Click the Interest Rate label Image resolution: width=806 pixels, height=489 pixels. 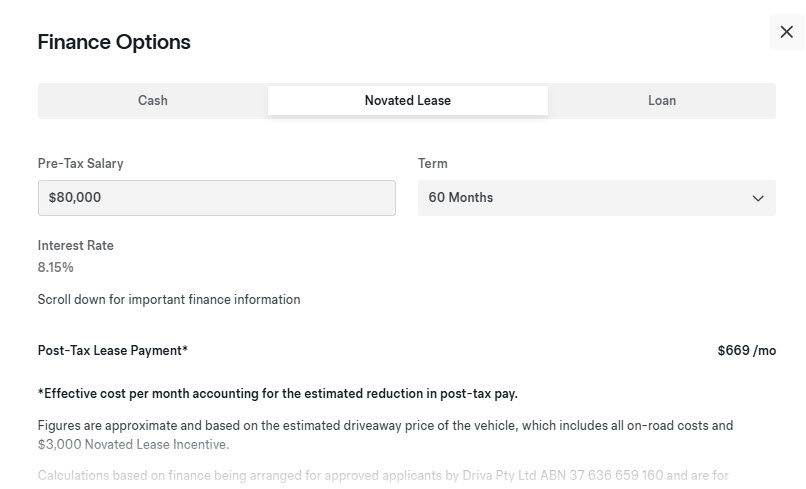pos(76,246)
